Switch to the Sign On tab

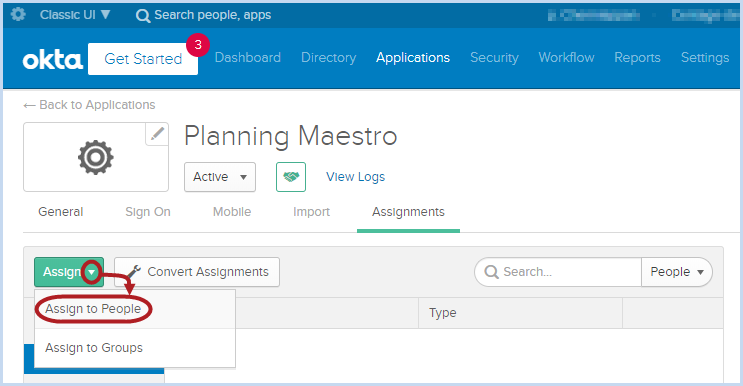tap(148, 212)
